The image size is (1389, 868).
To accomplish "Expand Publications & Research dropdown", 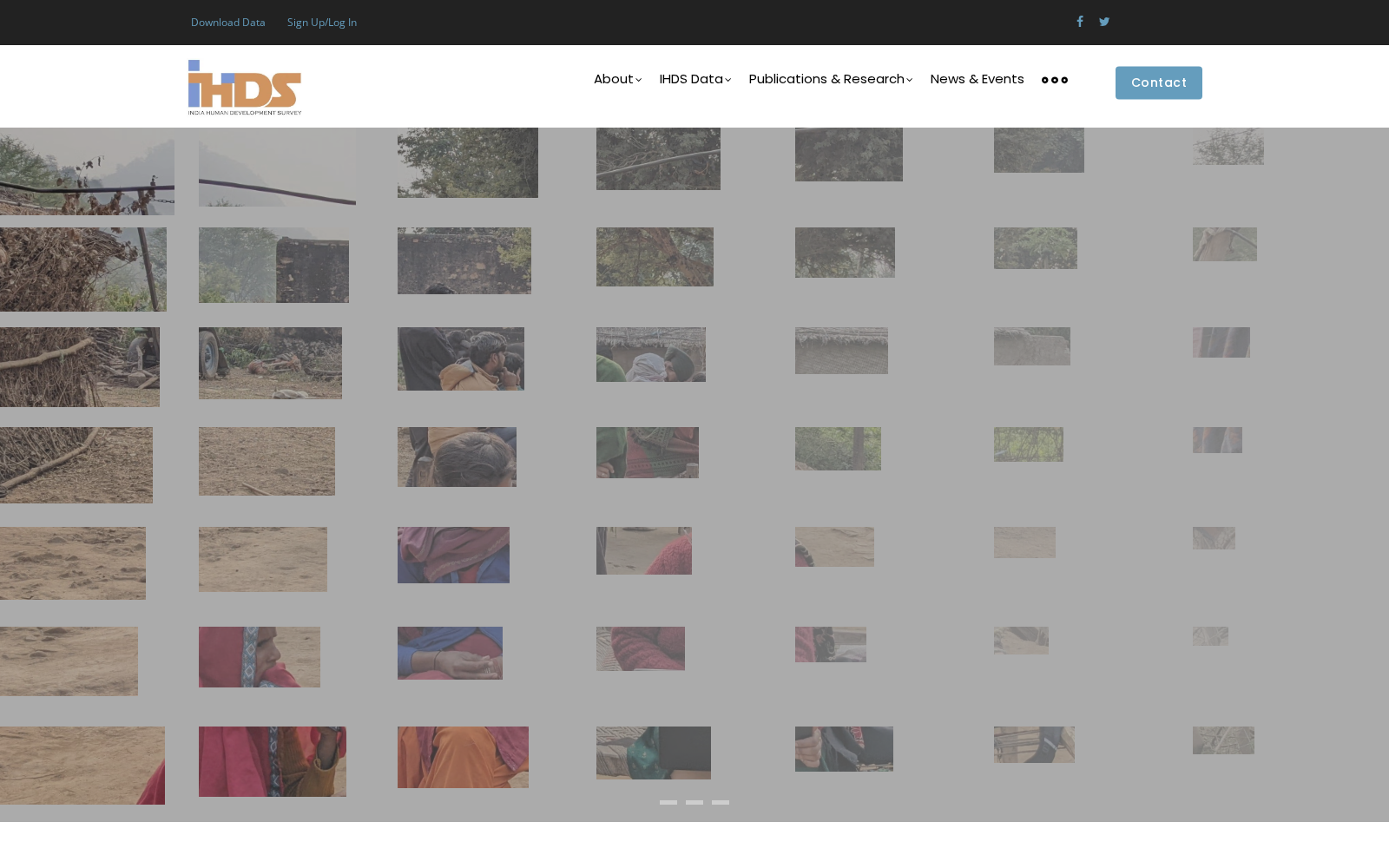I will [830, 79].
